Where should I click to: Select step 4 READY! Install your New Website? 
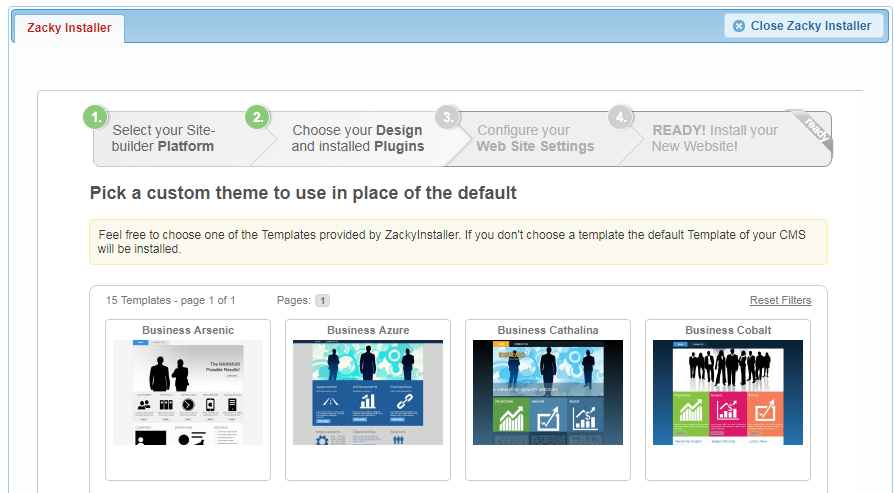[714, 138]
